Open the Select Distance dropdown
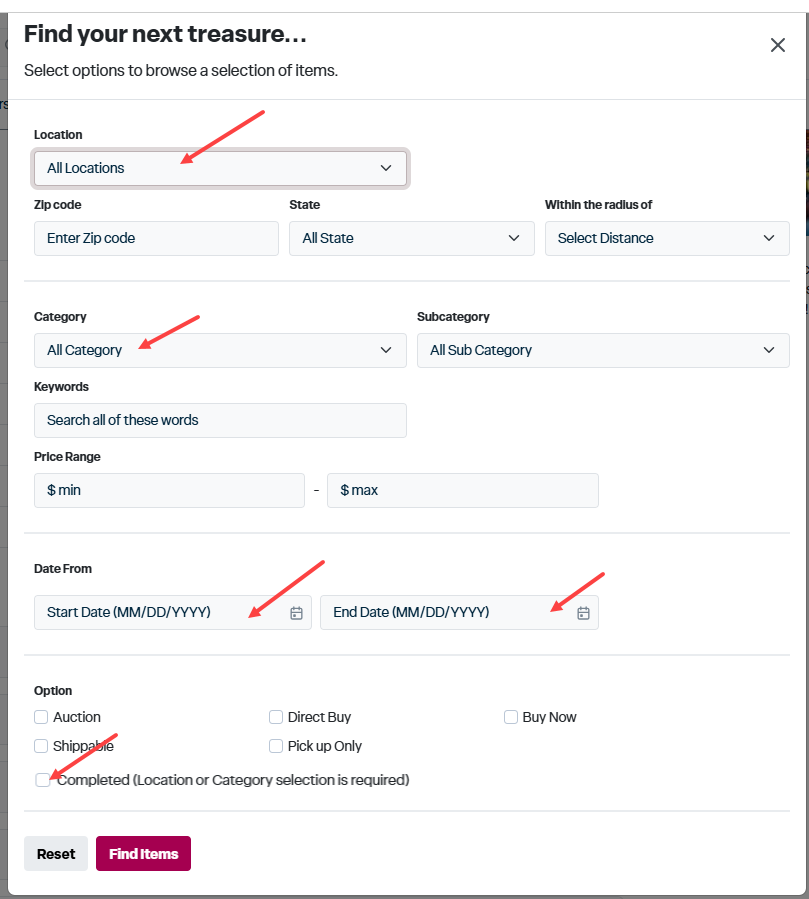The image size is (809, 899). pos(667,238)
